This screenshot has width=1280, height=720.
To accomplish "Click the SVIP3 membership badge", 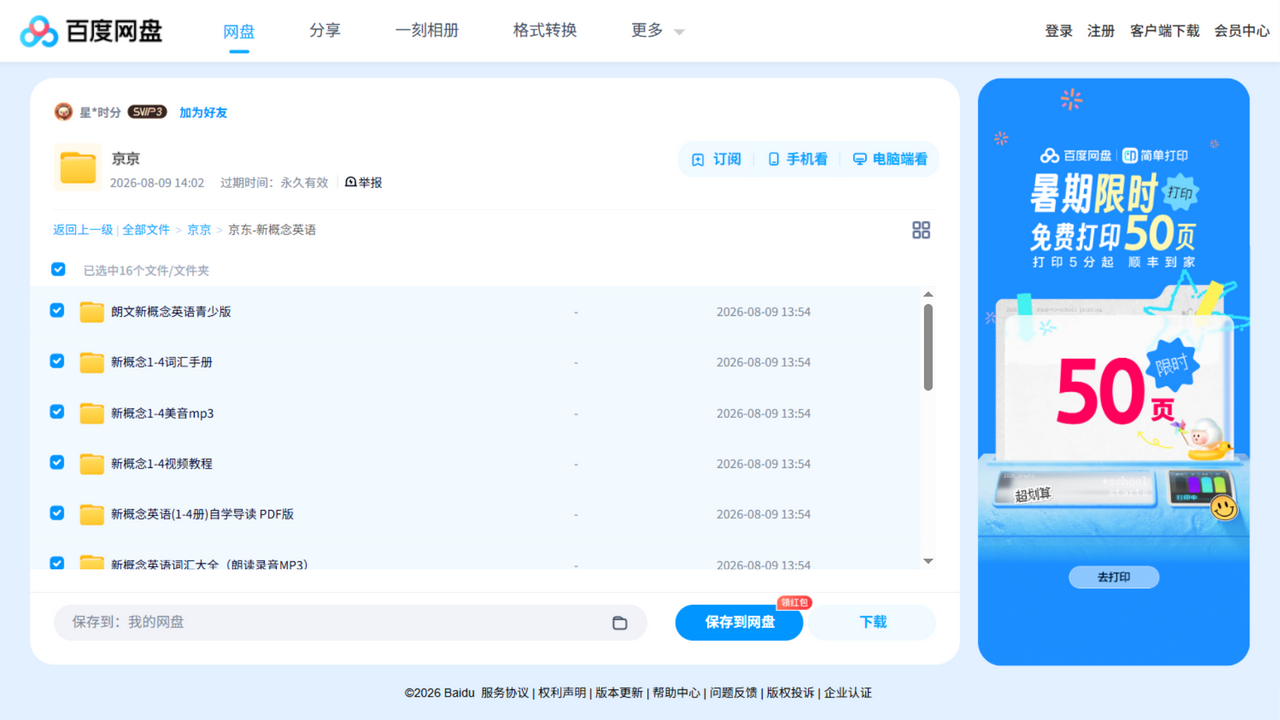I will click(147, 112).
